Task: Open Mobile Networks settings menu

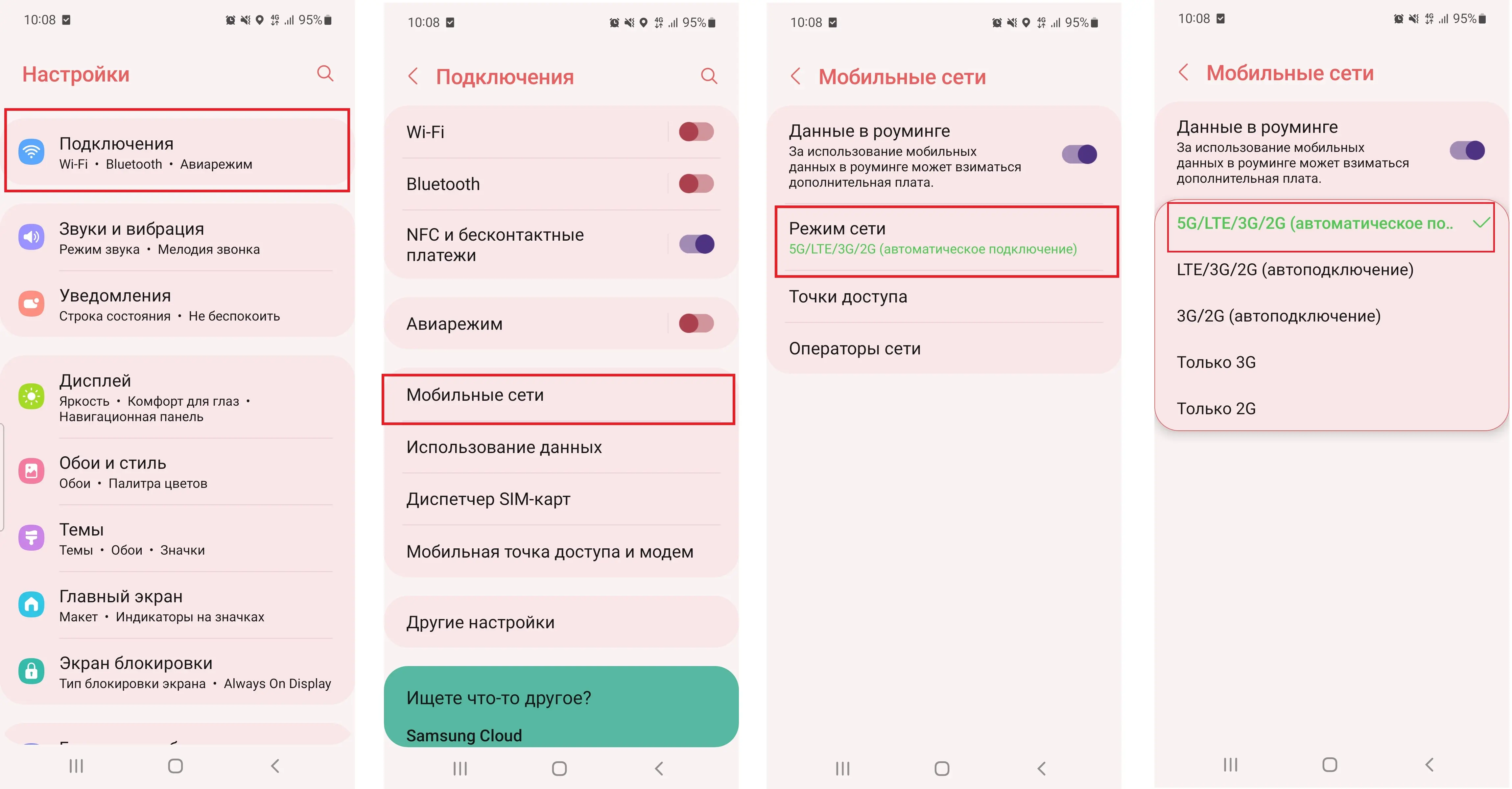Action: [567, 394]
